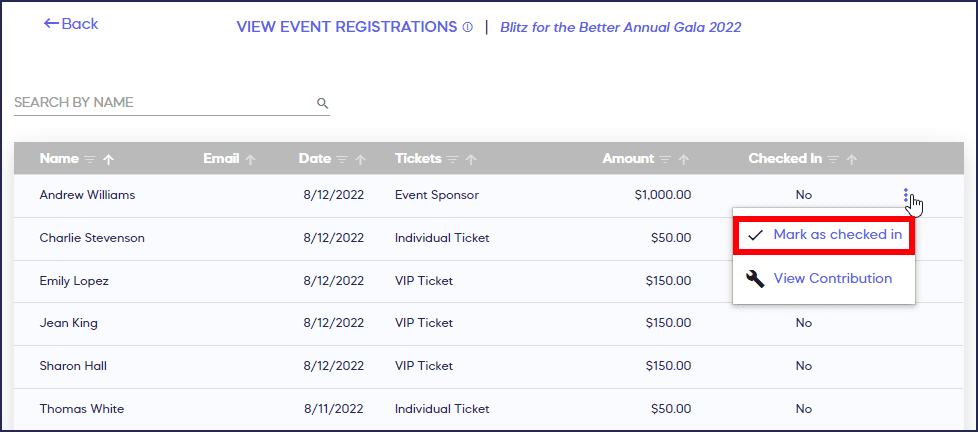This screenshot has width=978, height=432.
Task: Select the Thomas White registration row
Action: pos(400,409)
